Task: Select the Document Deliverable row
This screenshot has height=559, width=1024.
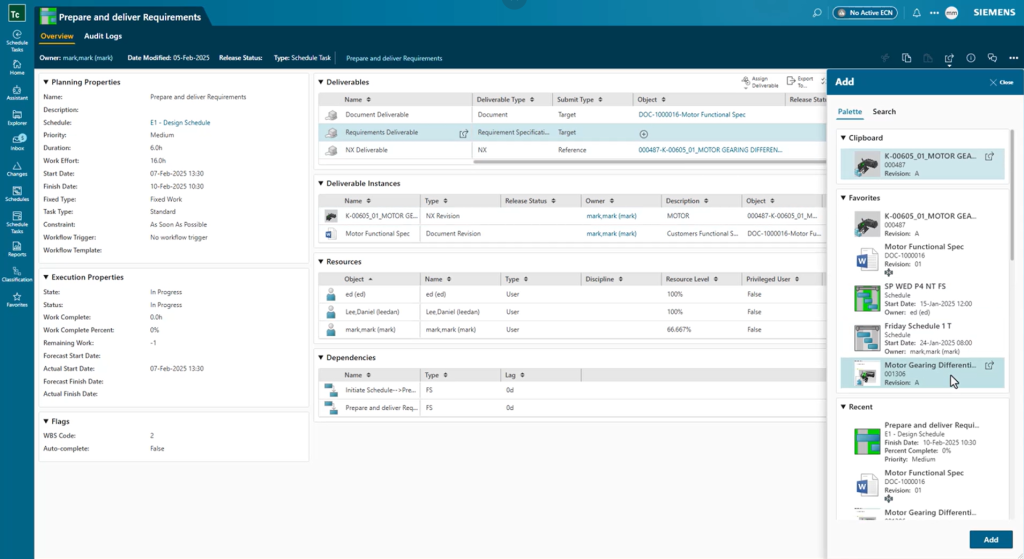Action: tap(571, 115)
